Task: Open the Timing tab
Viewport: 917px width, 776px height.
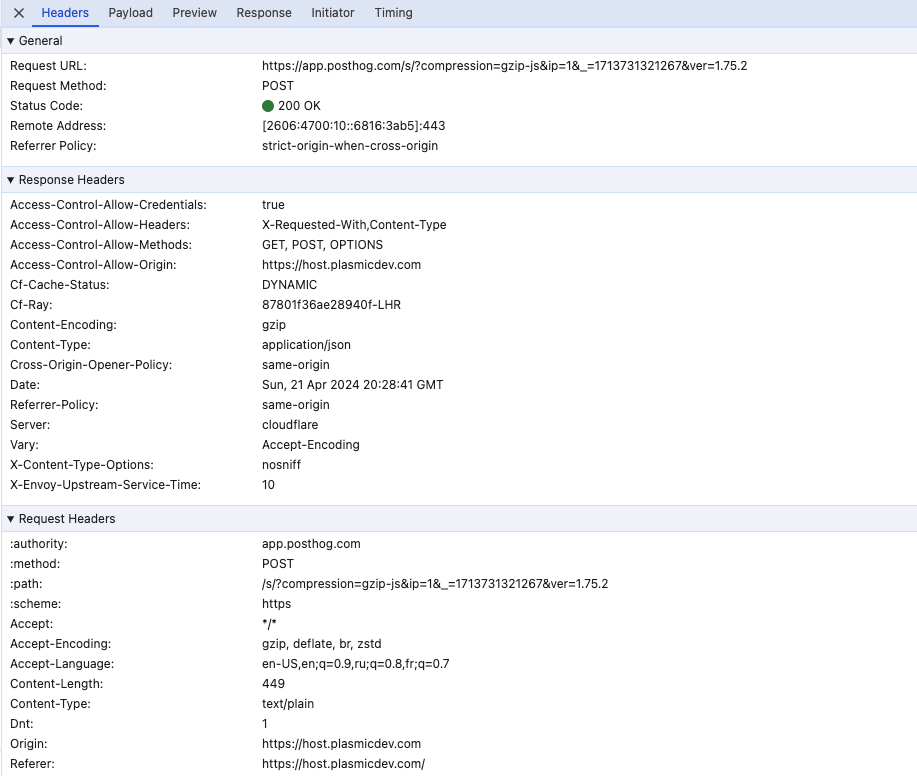Action: coord(393,13)
